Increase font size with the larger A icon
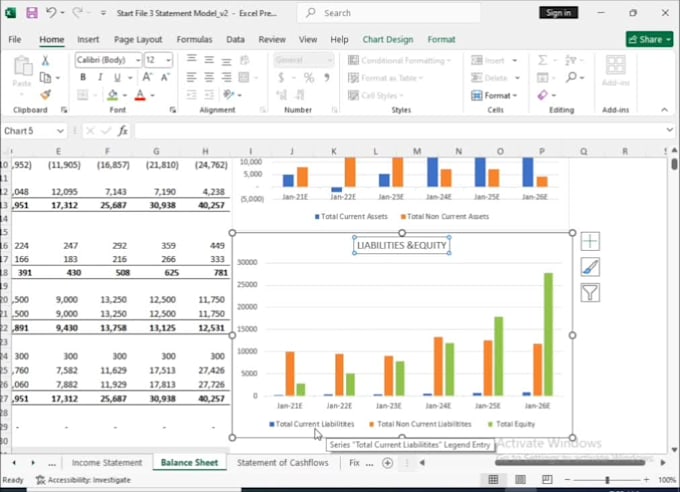The height and width of the screenshot is (492, 680). click(x=147, y=77)
